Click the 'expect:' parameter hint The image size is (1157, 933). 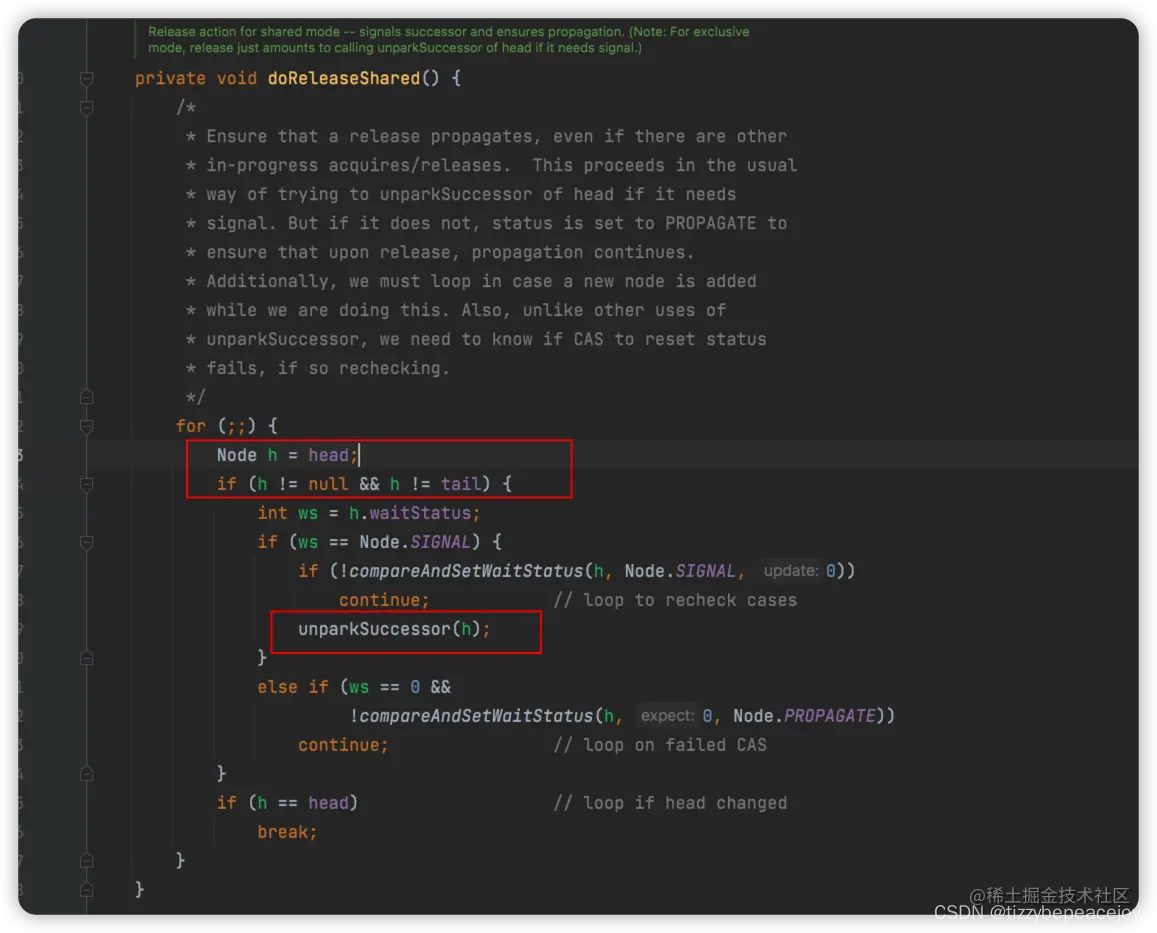click(x=667, y=715)
